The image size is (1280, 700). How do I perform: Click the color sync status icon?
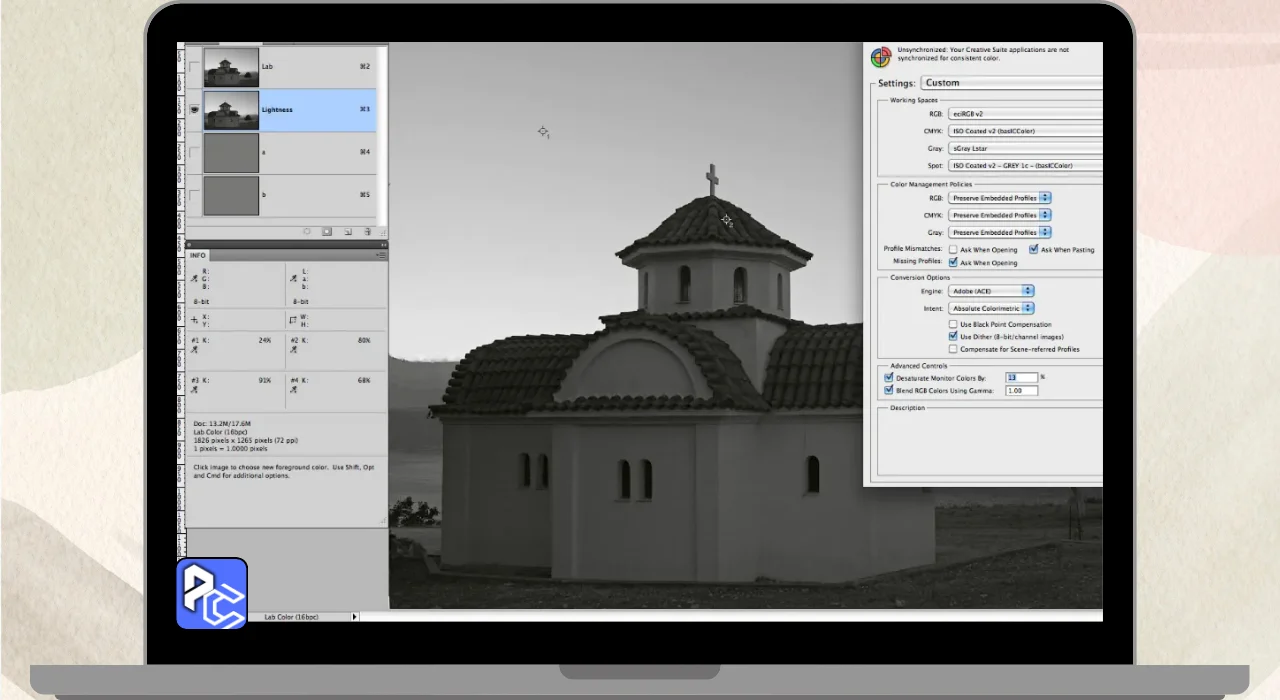point(880,57)
